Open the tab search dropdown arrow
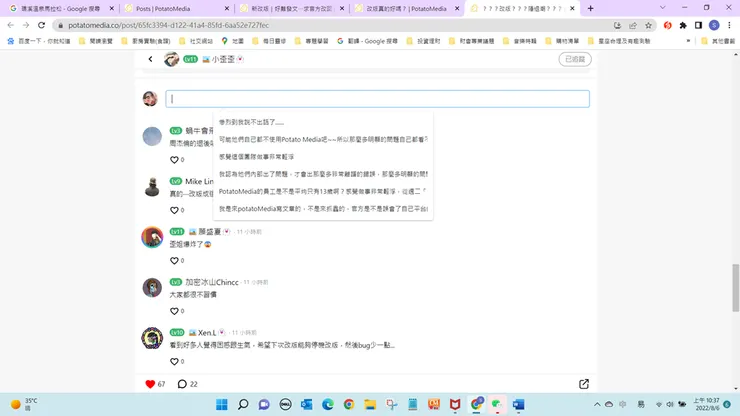Screen dimensions: 740x416 click(663, 8)
